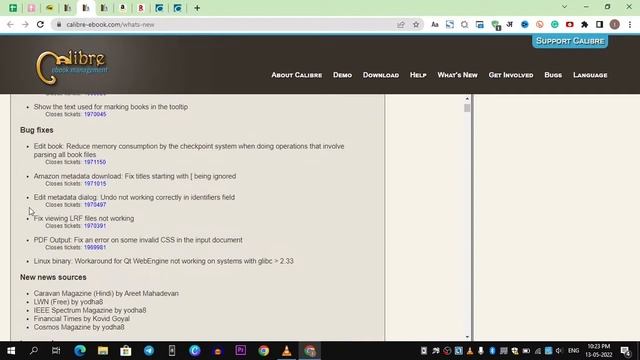Viewport: 640px width, 360px height.
Task: Click the browser forward arrow
Action: point(25,24)
